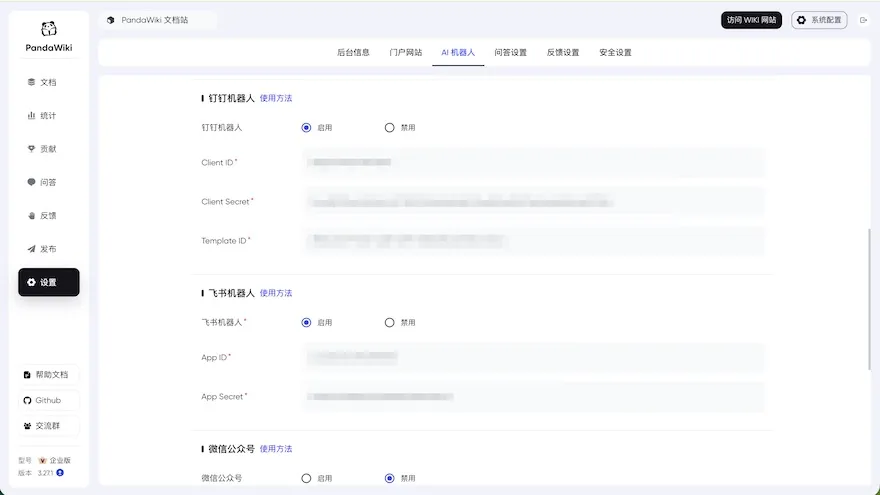Click the Client ID input field
The height and width of the screenshot is (495, 880).
(x=534, y=163)
